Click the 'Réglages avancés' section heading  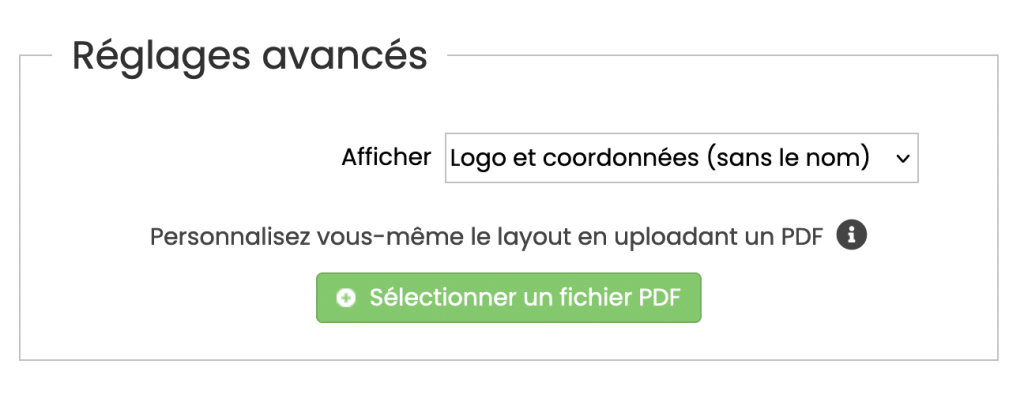pyautogui.click(x=249, y=56)
